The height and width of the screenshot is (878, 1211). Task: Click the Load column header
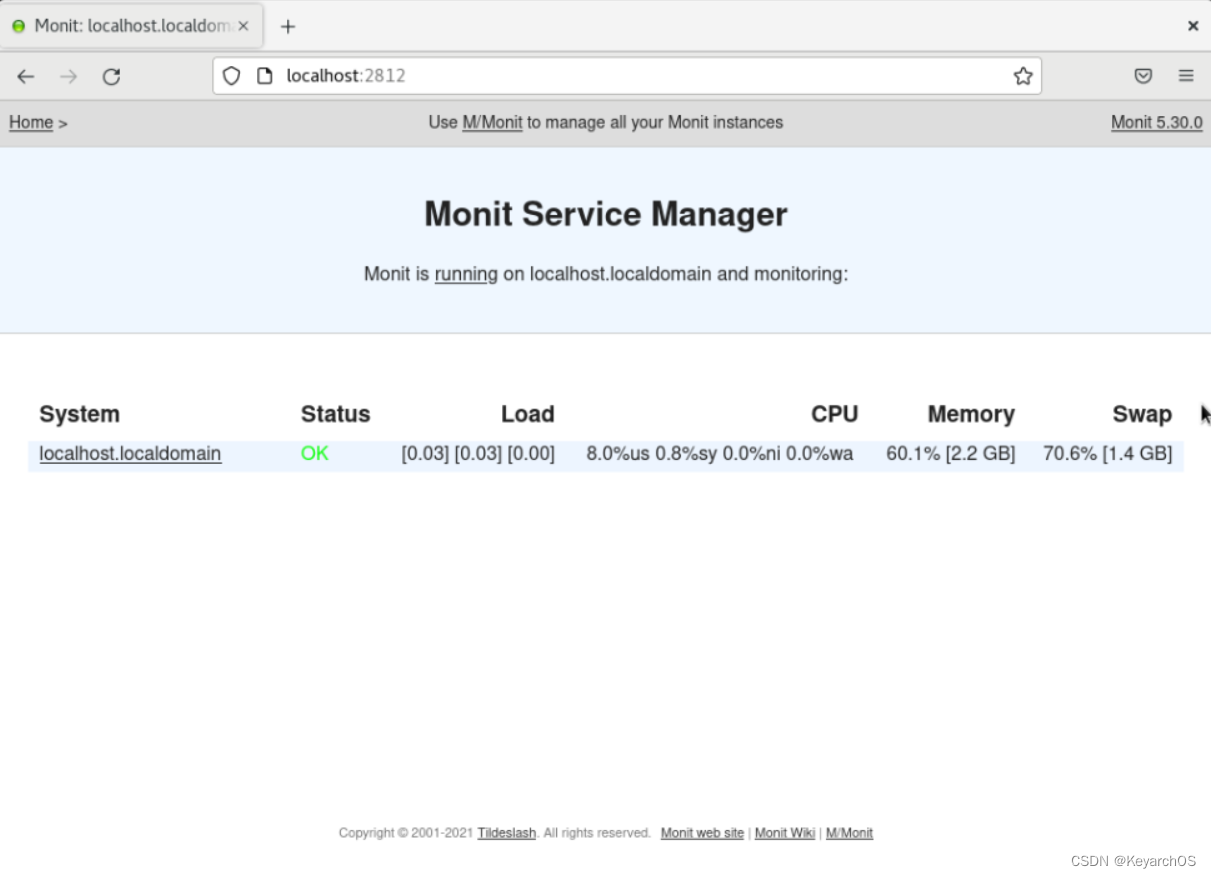tap(528, 414)
